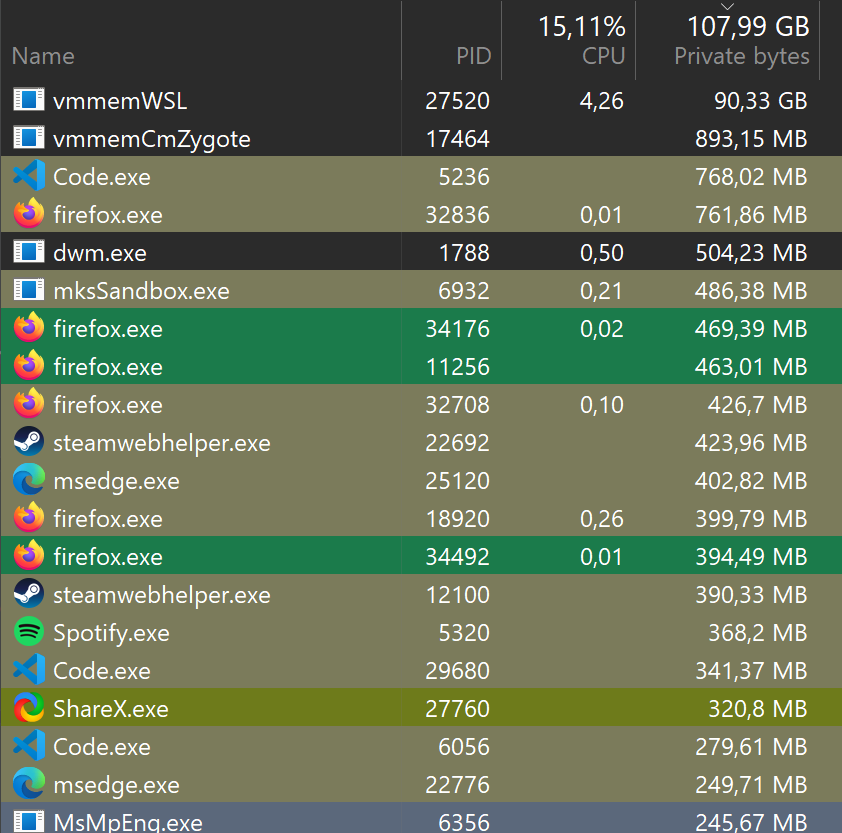
Task: Click PID value 1788
Action: pos(464,253)
